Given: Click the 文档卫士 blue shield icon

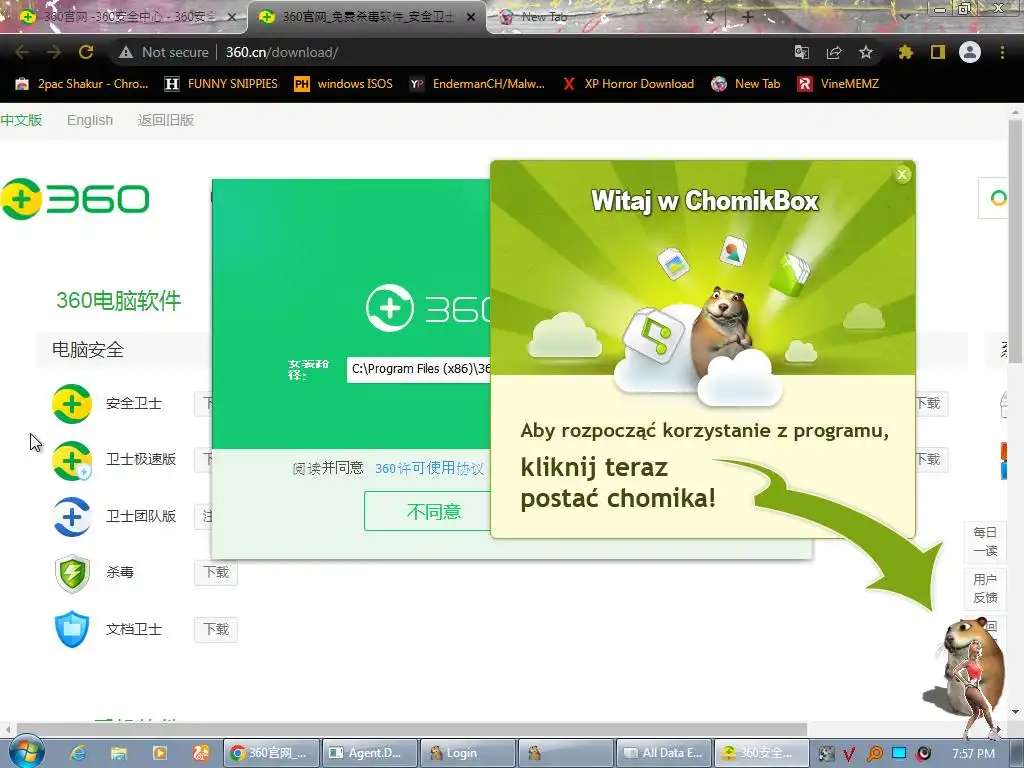Looking at the screenshot, I should [x=72, y=630].
